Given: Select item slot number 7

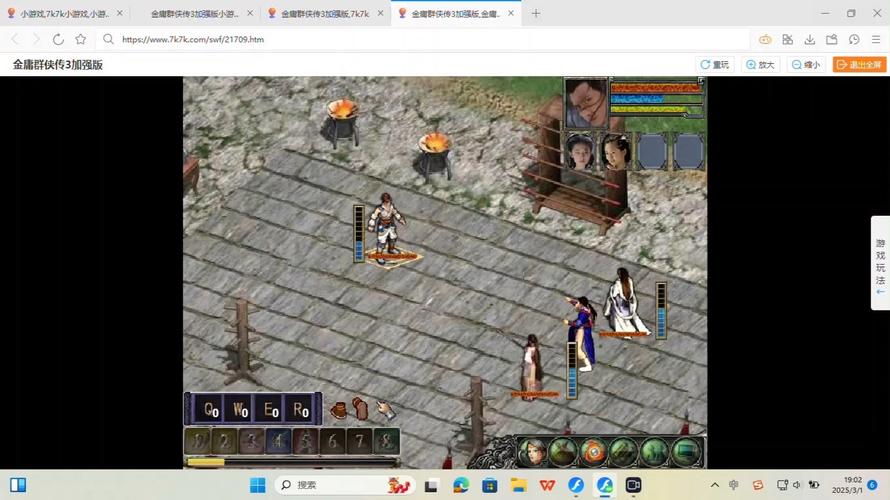Looking at the screenshot, I should tap(359, 442).
